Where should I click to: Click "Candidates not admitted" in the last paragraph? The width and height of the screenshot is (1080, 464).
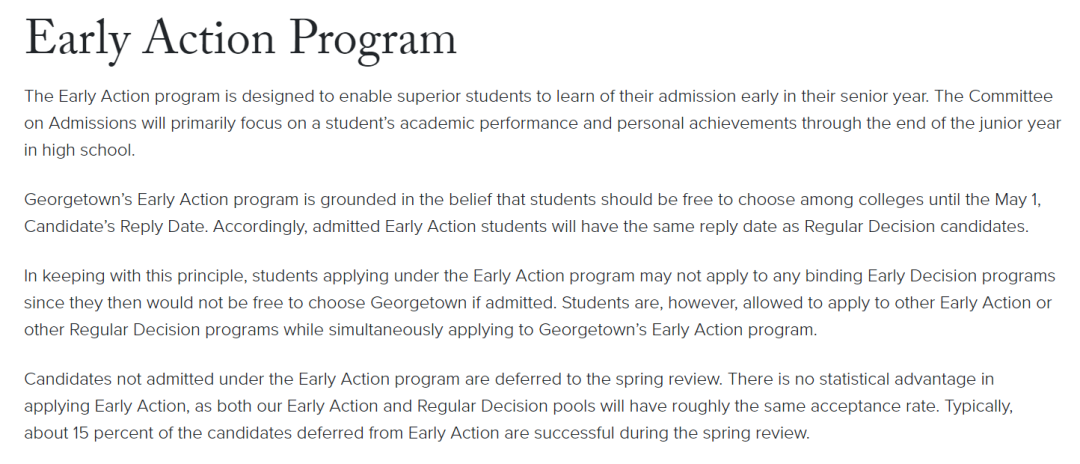(x=111, y=380)
